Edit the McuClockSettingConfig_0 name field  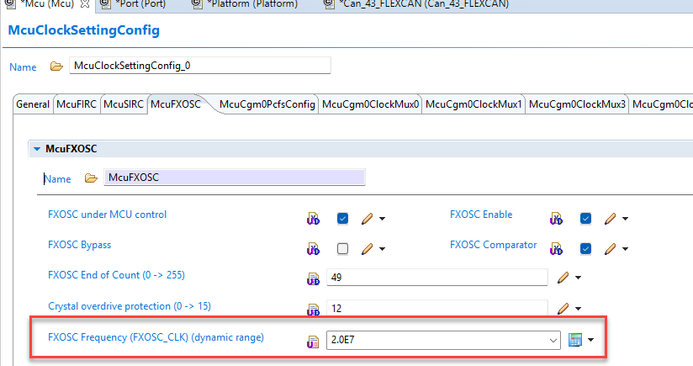coord(200,65)
